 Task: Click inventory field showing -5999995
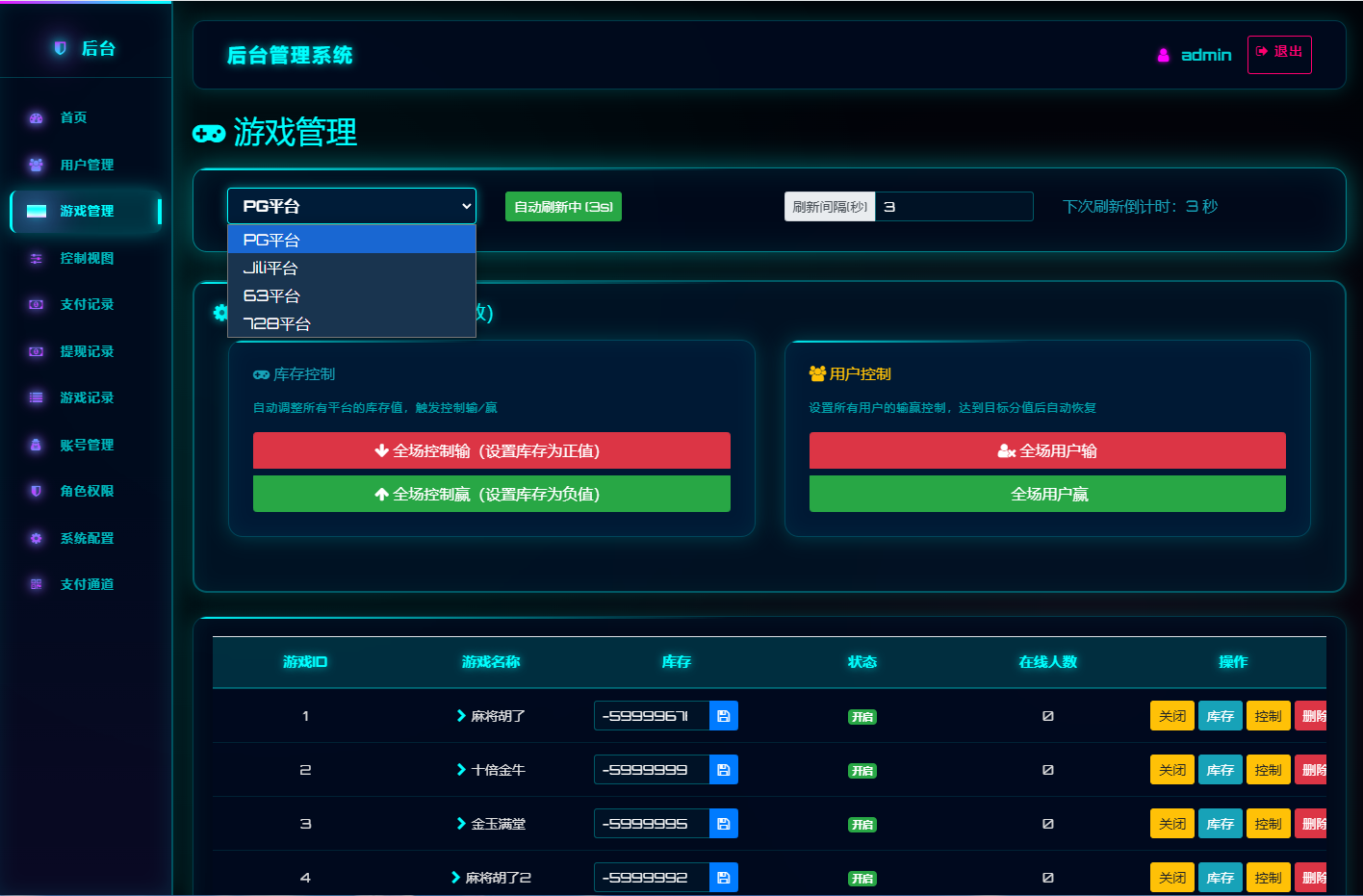(x=652, y=824)
